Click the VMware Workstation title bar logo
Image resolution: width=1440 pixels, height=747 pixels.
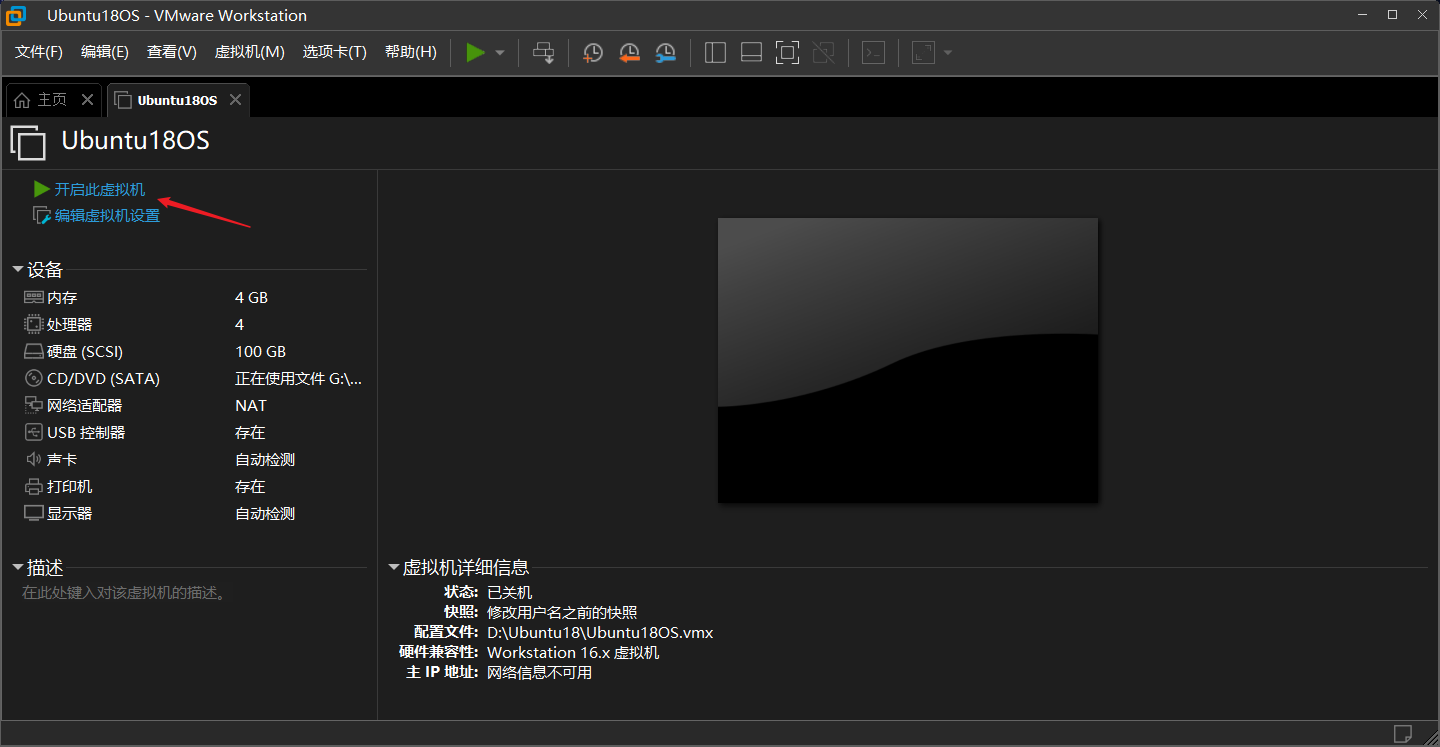16,15
